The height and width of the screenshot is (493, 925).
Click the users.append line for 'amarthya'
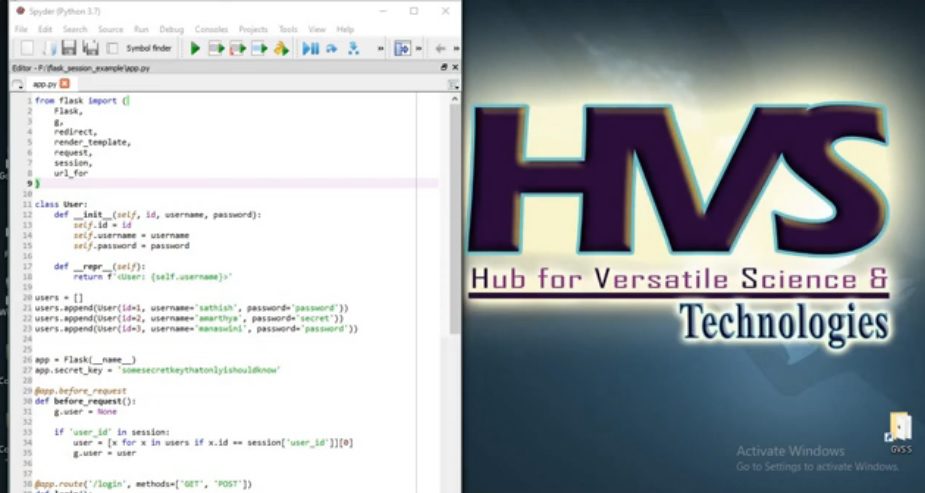189,318
